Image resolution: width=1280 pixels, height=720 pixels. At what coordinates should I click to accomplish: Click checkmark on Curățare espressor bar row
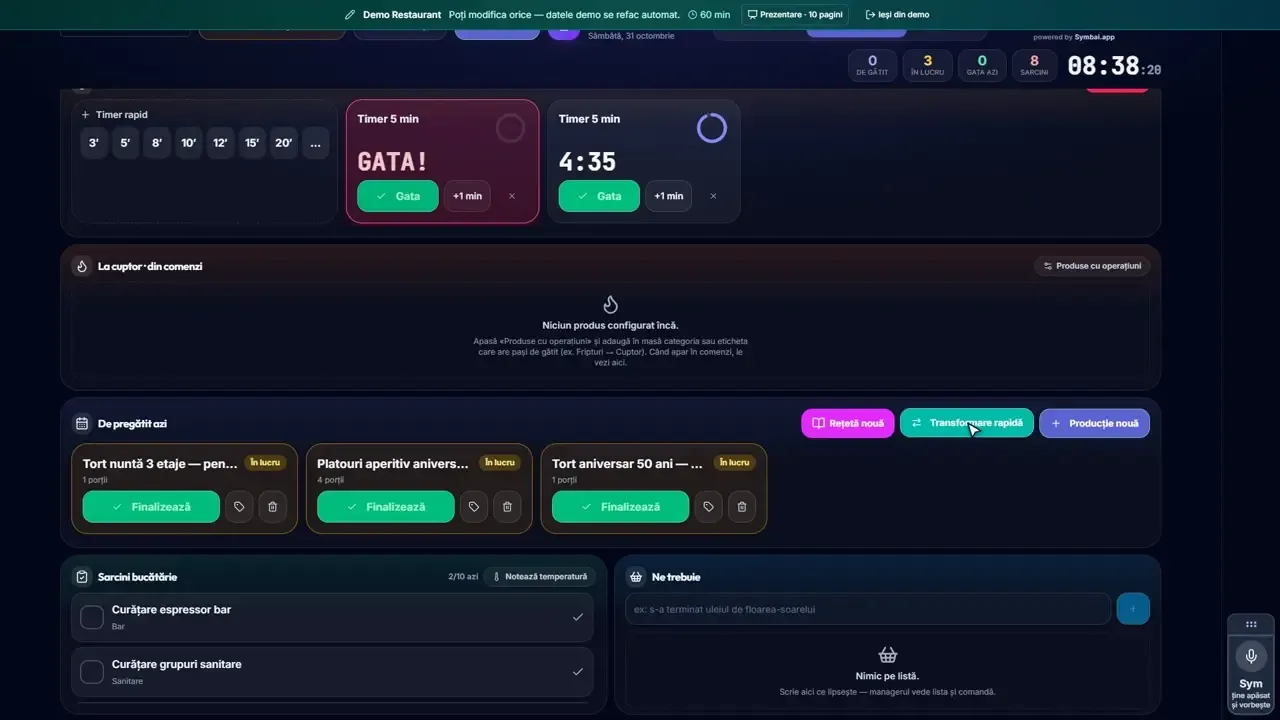click(x=577, y=617)
